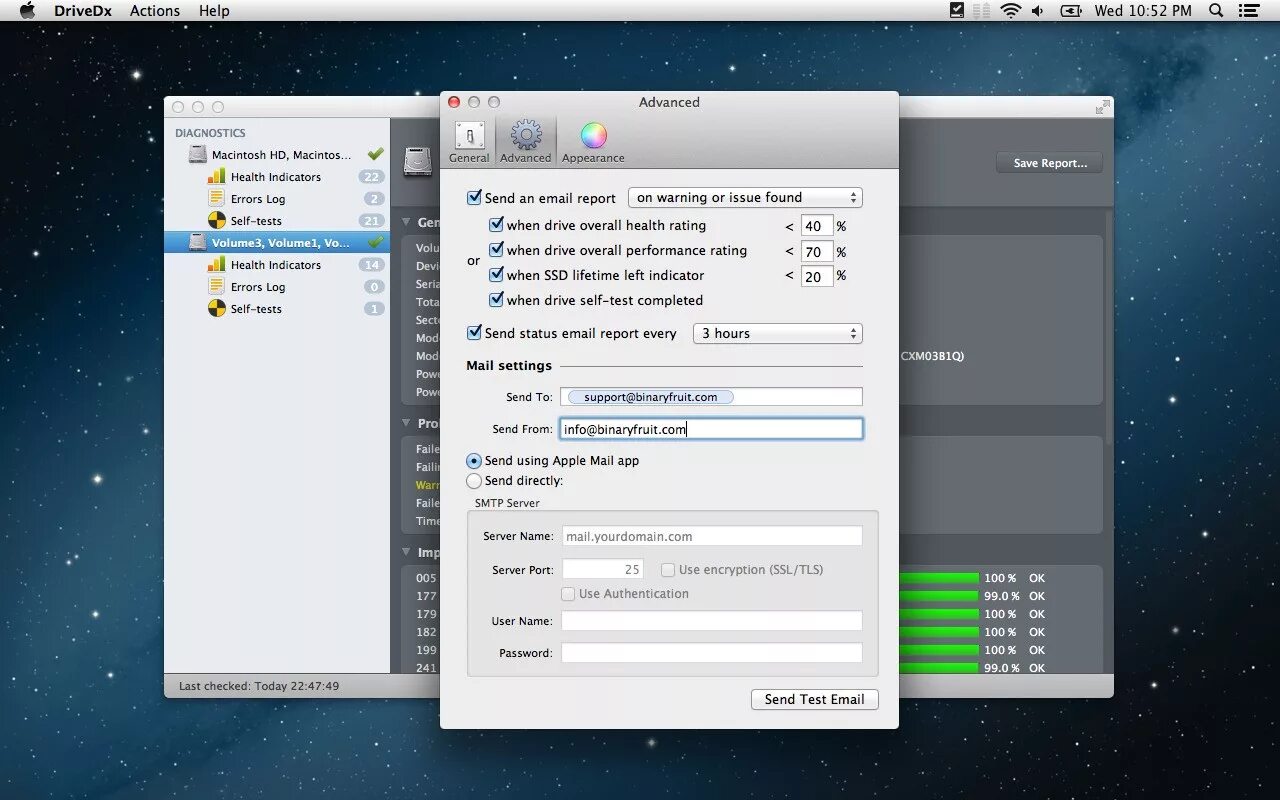Click the green bar for indicator 199
The height and width of the screenshot is (800, 1280).
(939, 650)
